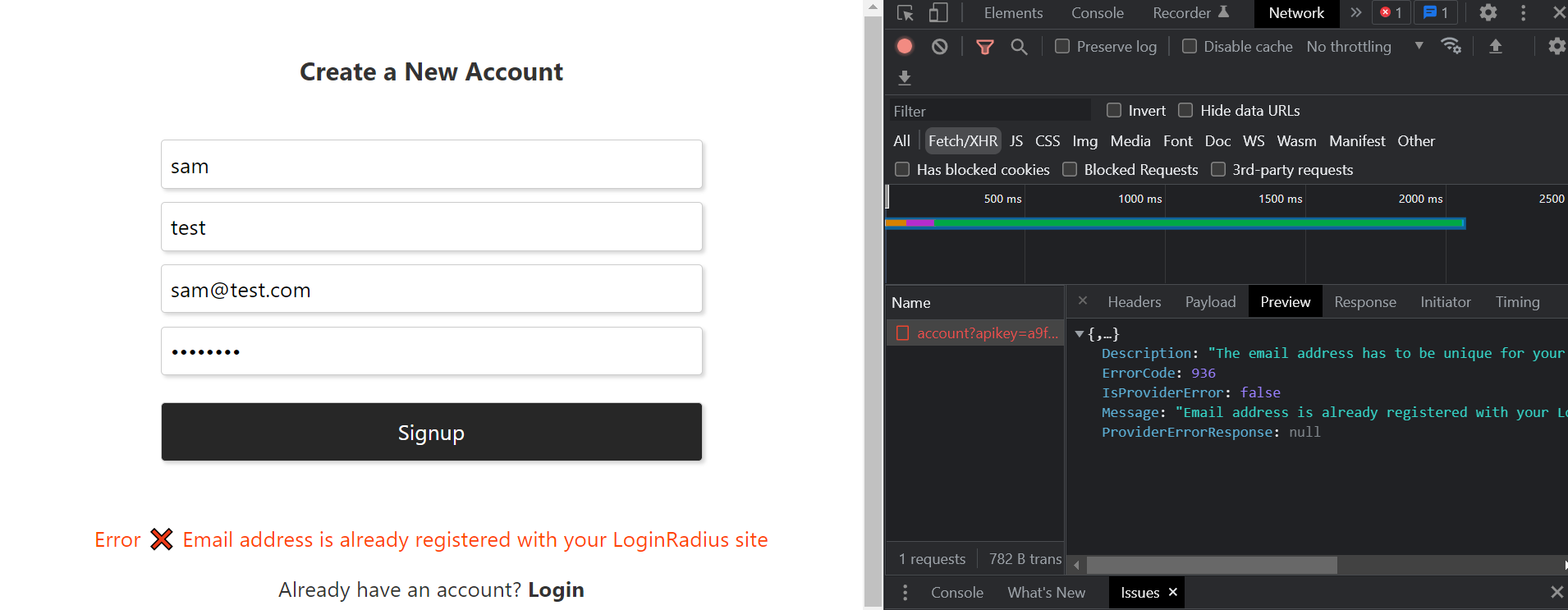
Task: Click the Signup button
Action: [x=432, y=432]
